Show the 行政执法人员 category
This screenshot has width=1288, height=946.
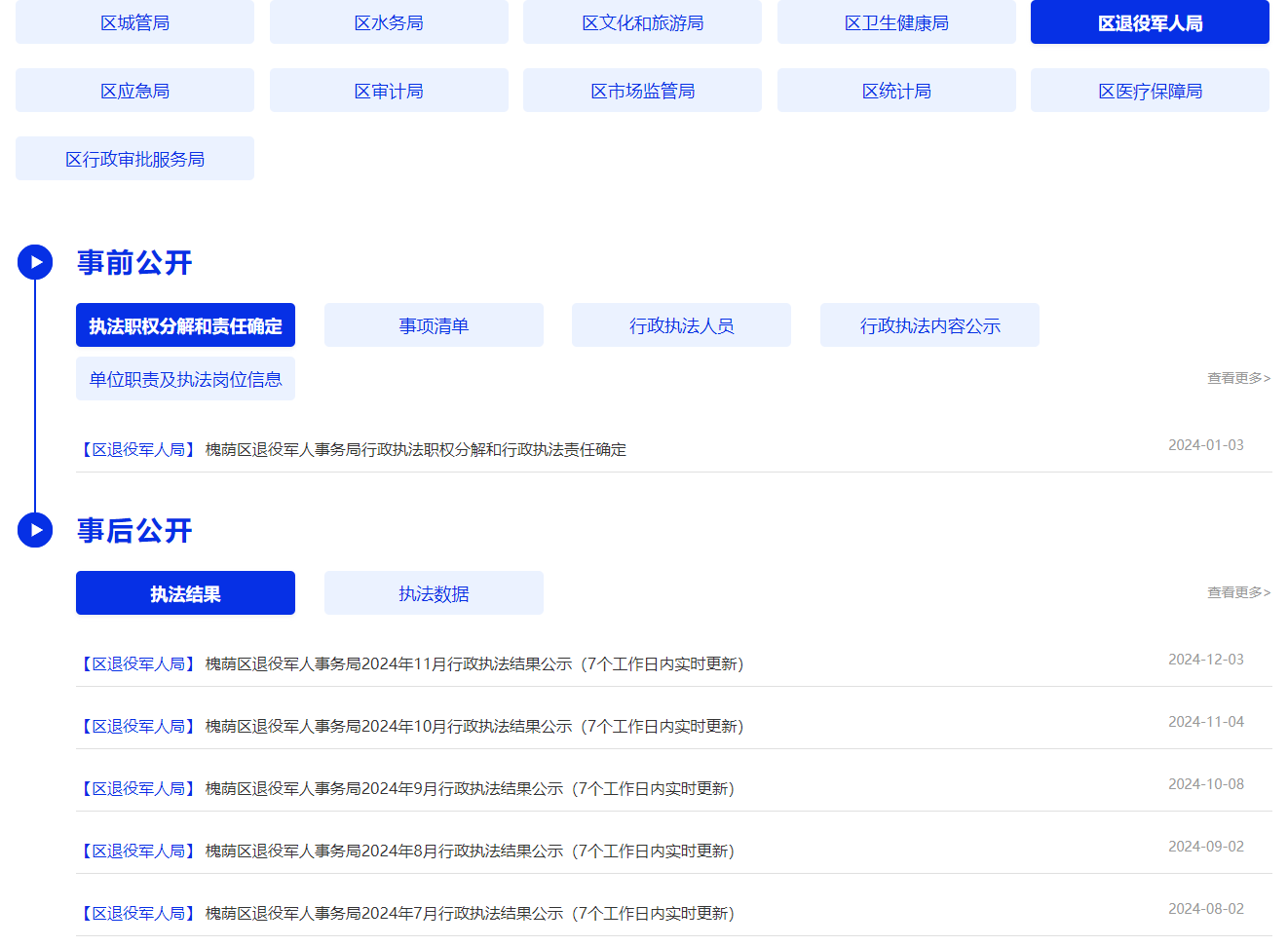tap(681, 325)
